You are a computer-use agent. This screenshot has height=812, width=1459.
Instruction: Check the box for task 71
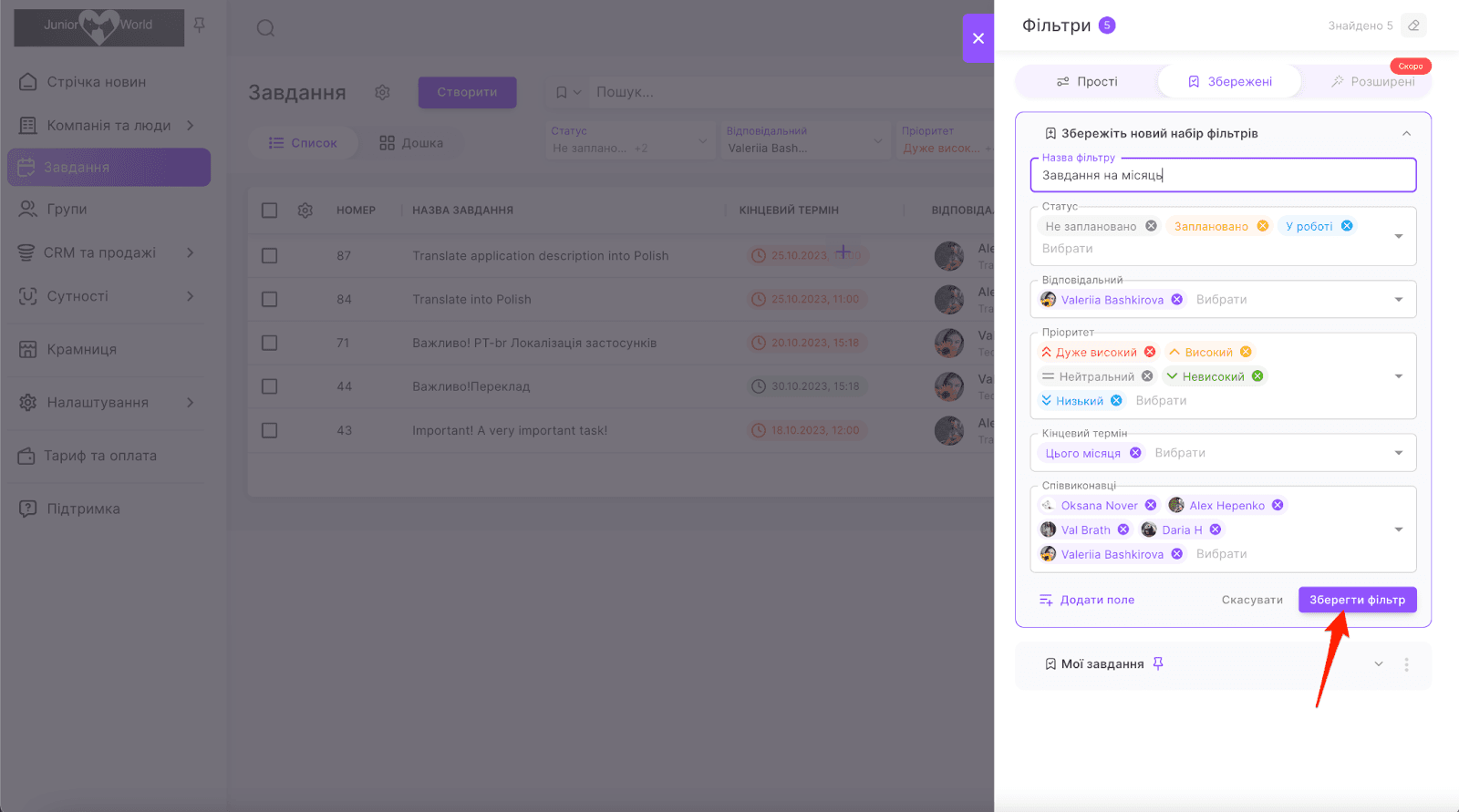[x=269, y=343]
